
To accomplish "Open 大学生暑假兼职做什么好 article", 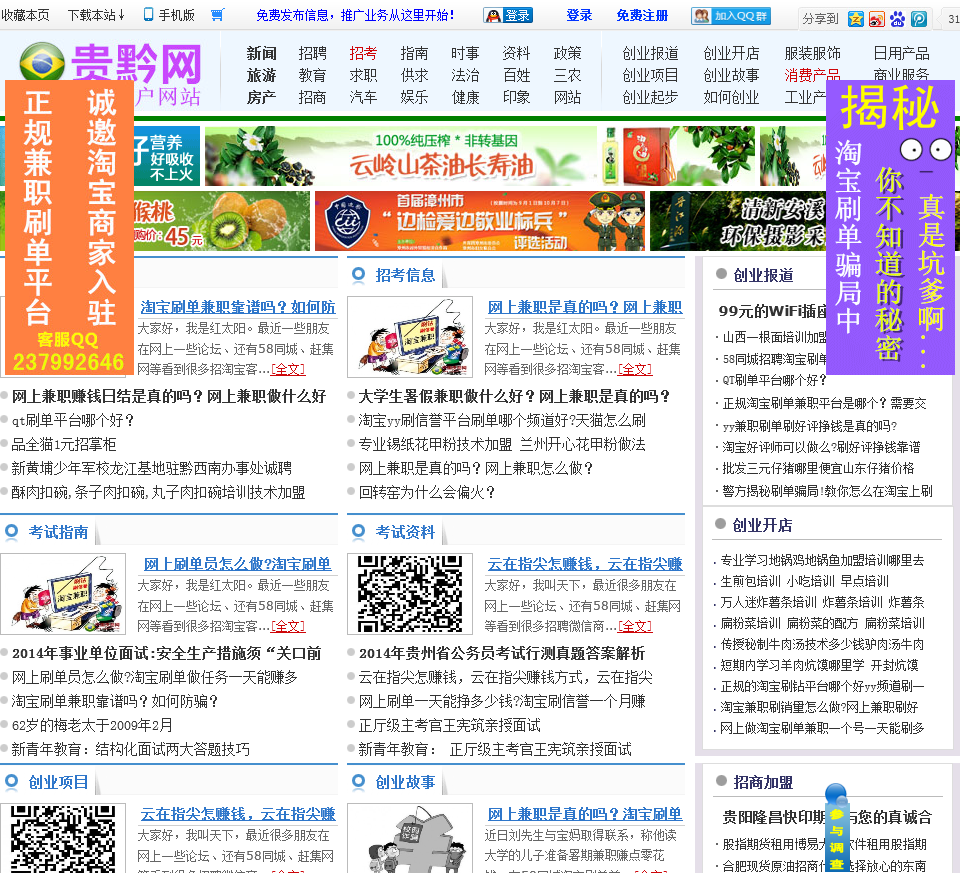I will point(514,396).
